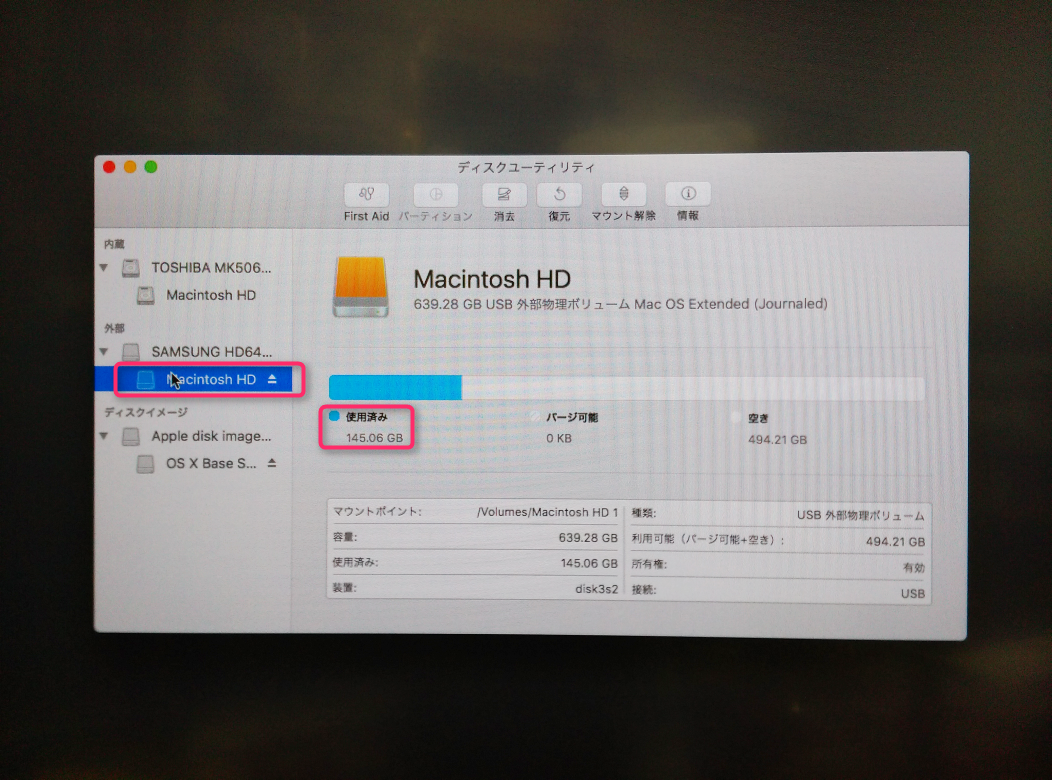Select the Apple disk image entry
The image size is (1052, 780).
pyautogui.click(x=211, y=436)
